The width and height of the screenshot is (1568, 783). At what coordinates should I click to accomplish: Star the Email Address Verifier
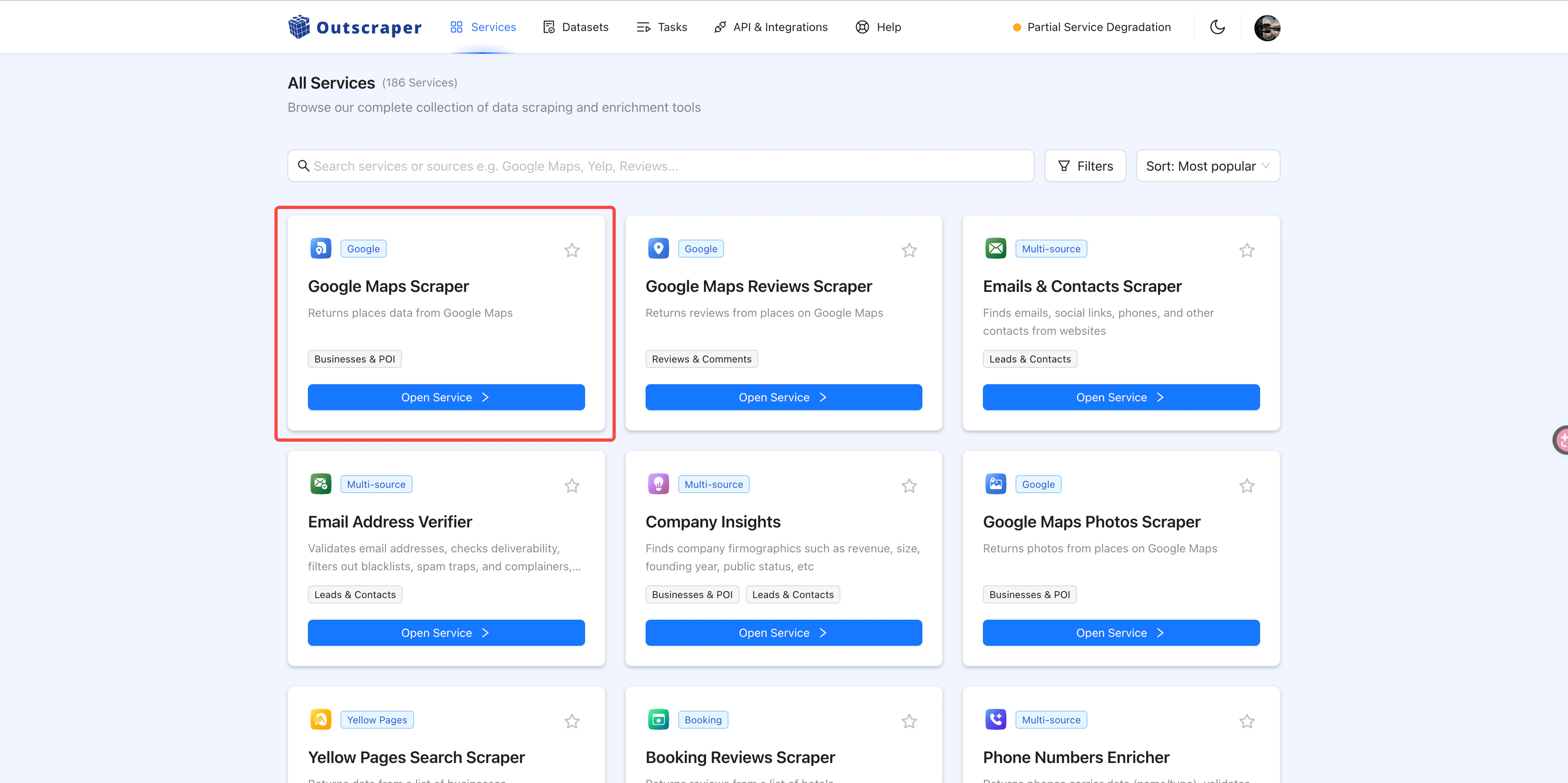(x=572, y=485)
